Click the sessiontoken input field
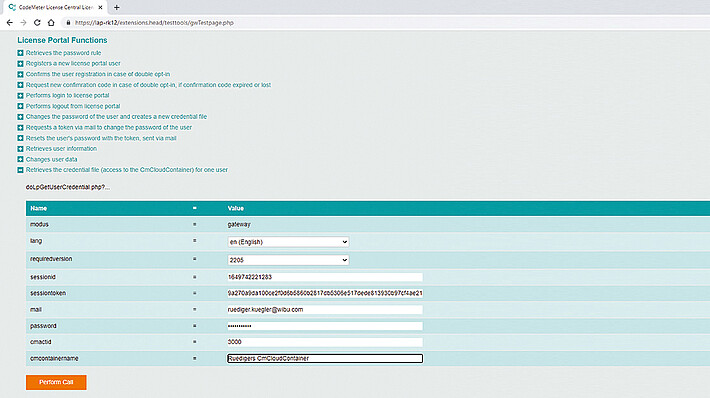Image resolution: width=710 pixels, height=398 pixels. click(325, 293)
